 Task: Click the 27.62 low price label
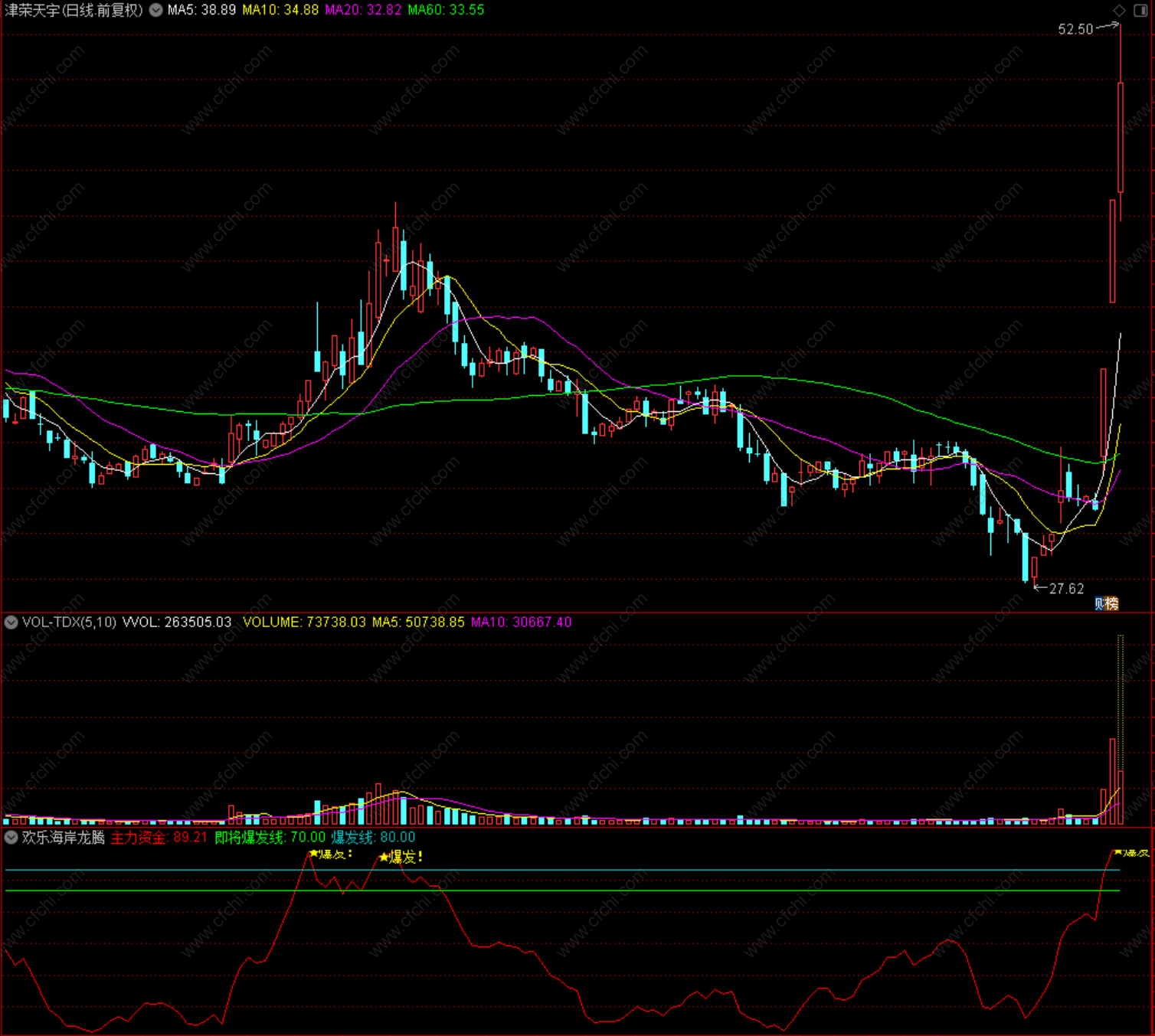(x=1066, y=589)
